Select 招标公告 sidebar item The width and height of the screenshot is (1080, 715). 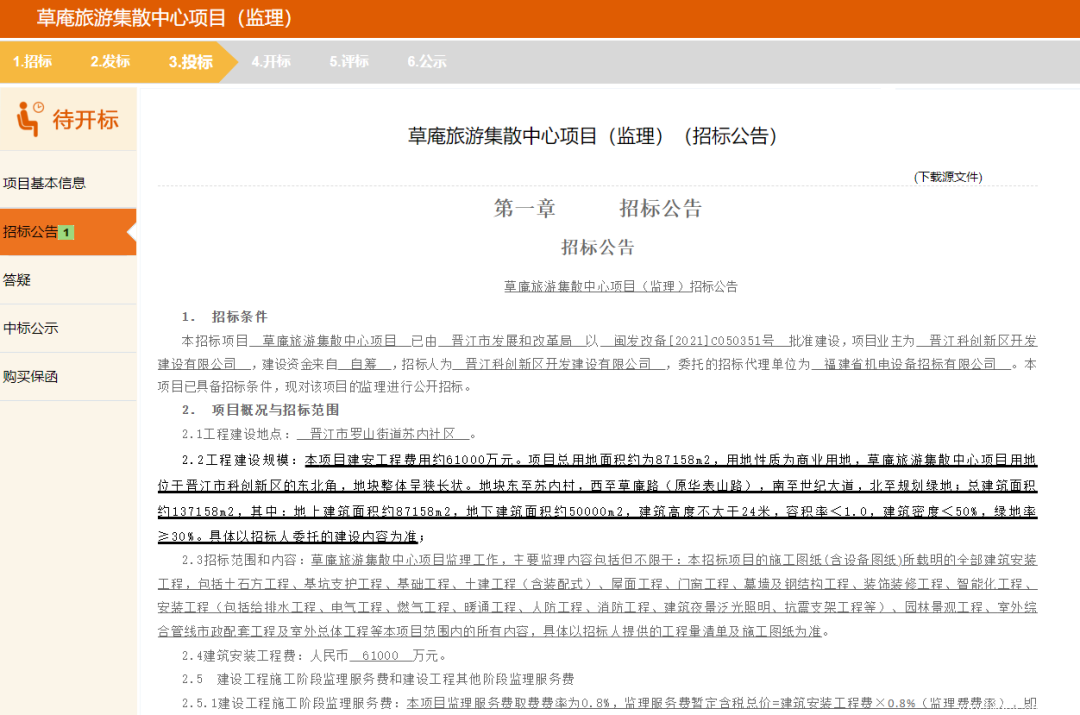click(x=68, y=232)
